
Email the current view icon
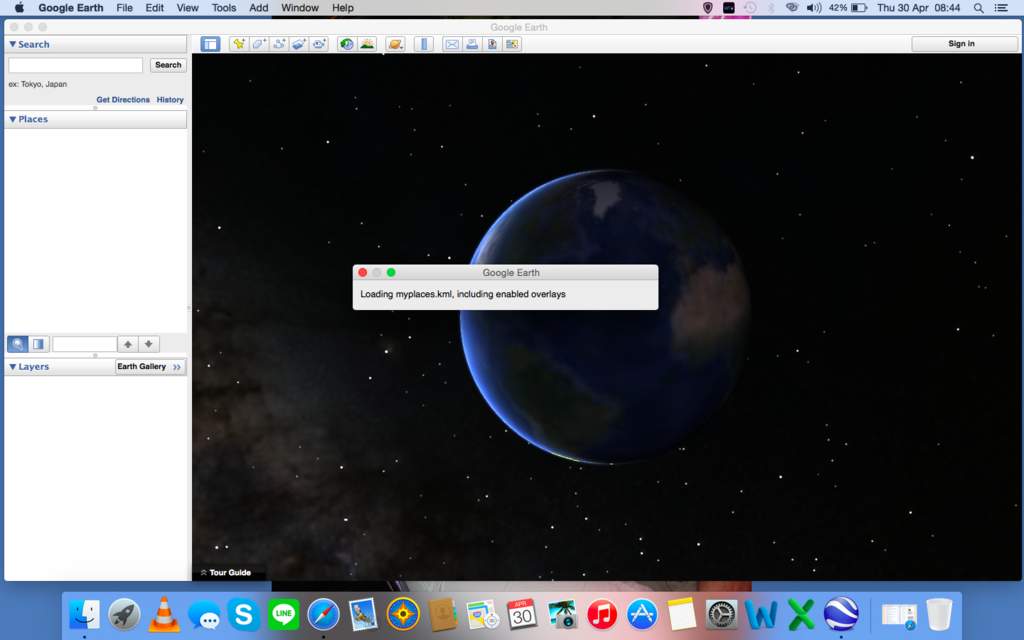point(451,44)
